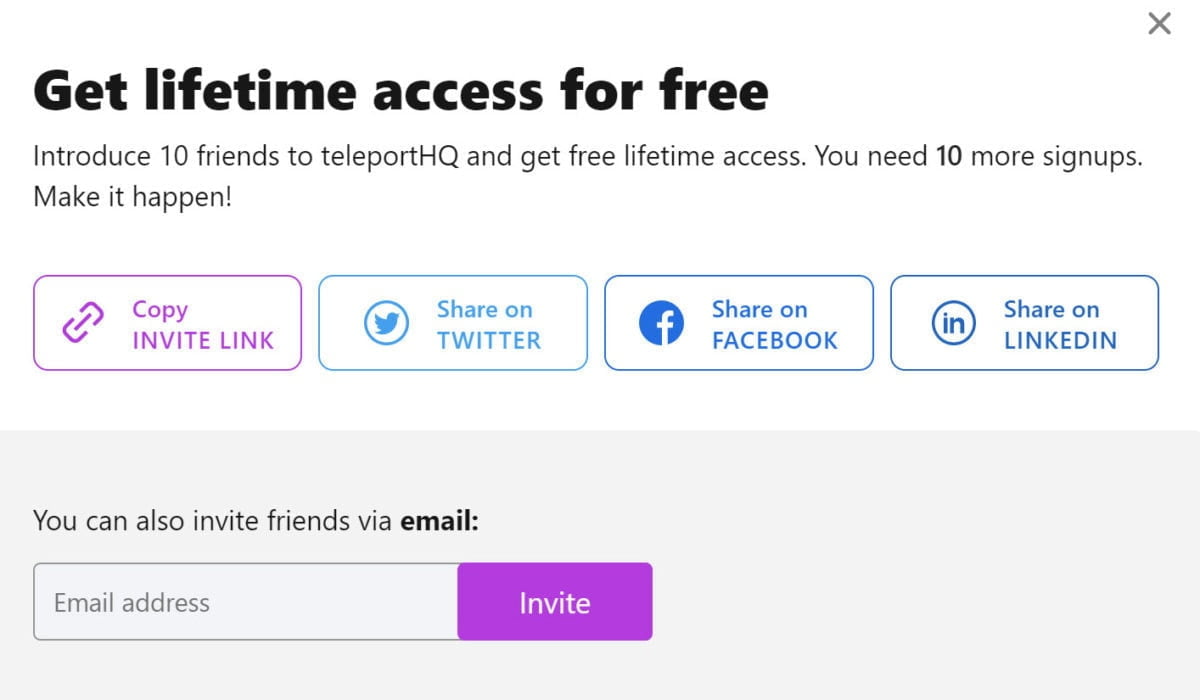Click the Email address input field
The width and height of the screenshot is (1200, 700).
pyautogui.click(x=245, y=601)
